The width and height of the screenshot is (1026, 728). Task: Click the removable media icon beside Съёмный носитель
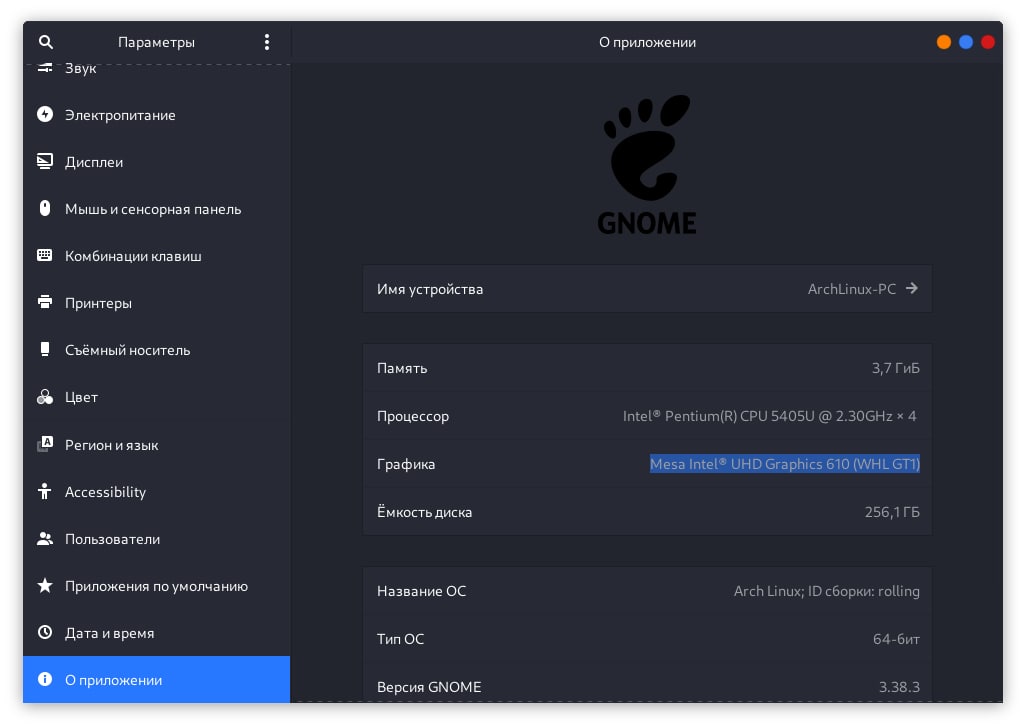pyautogui.click(x=44, y=349)
